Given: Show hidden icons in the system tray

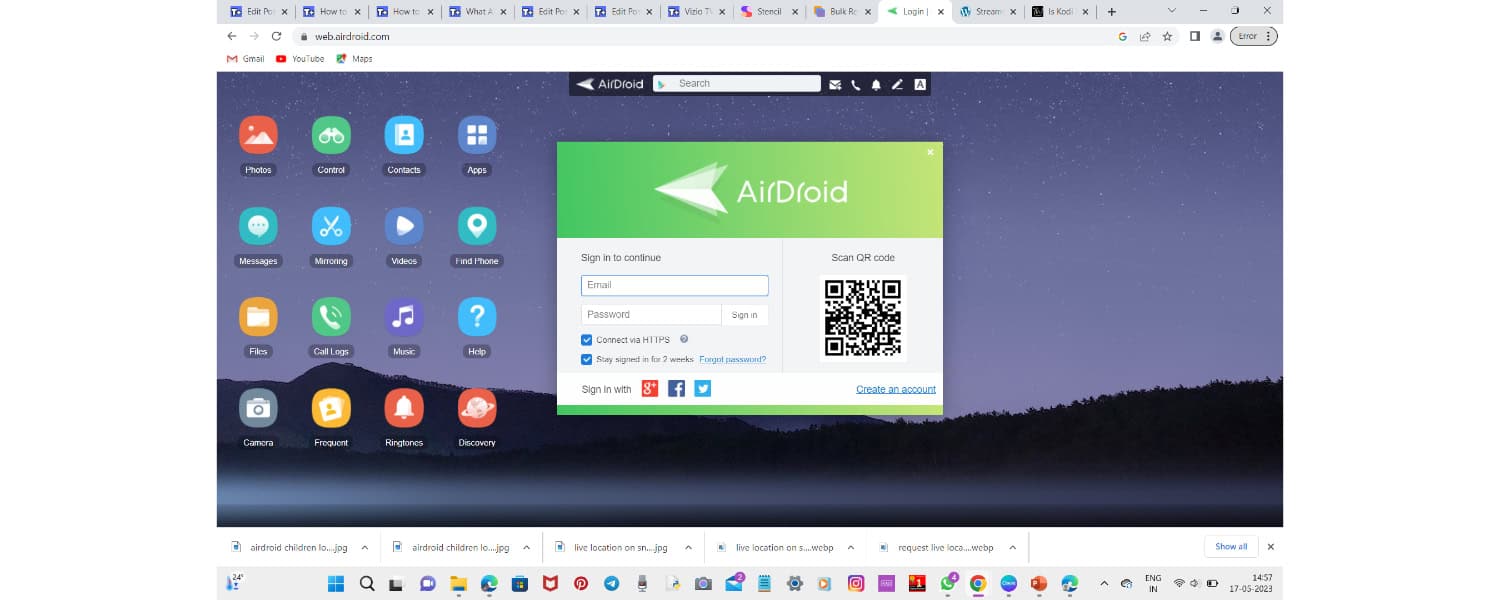Looking at the screenshot, I should (1104, 583).
